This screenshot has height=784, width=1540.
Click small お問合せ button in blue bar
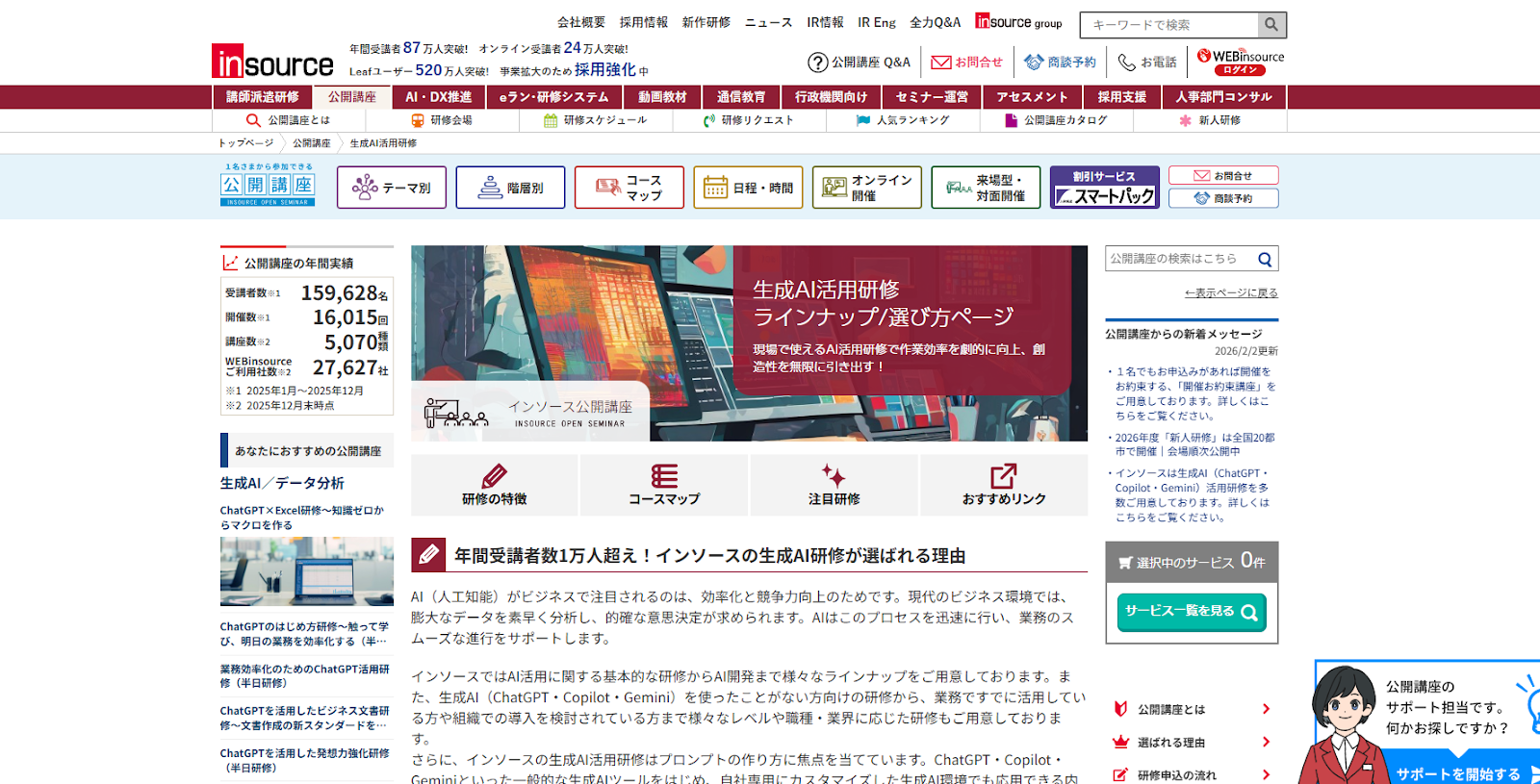pyautogui.click(x=1223, y=176)
